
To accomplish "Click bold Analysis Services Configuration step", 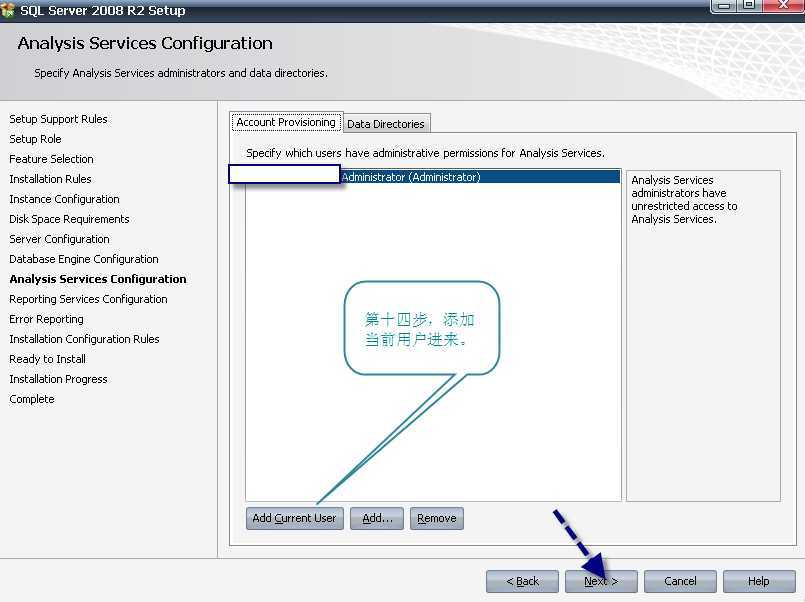I will (x=98, y=279).
